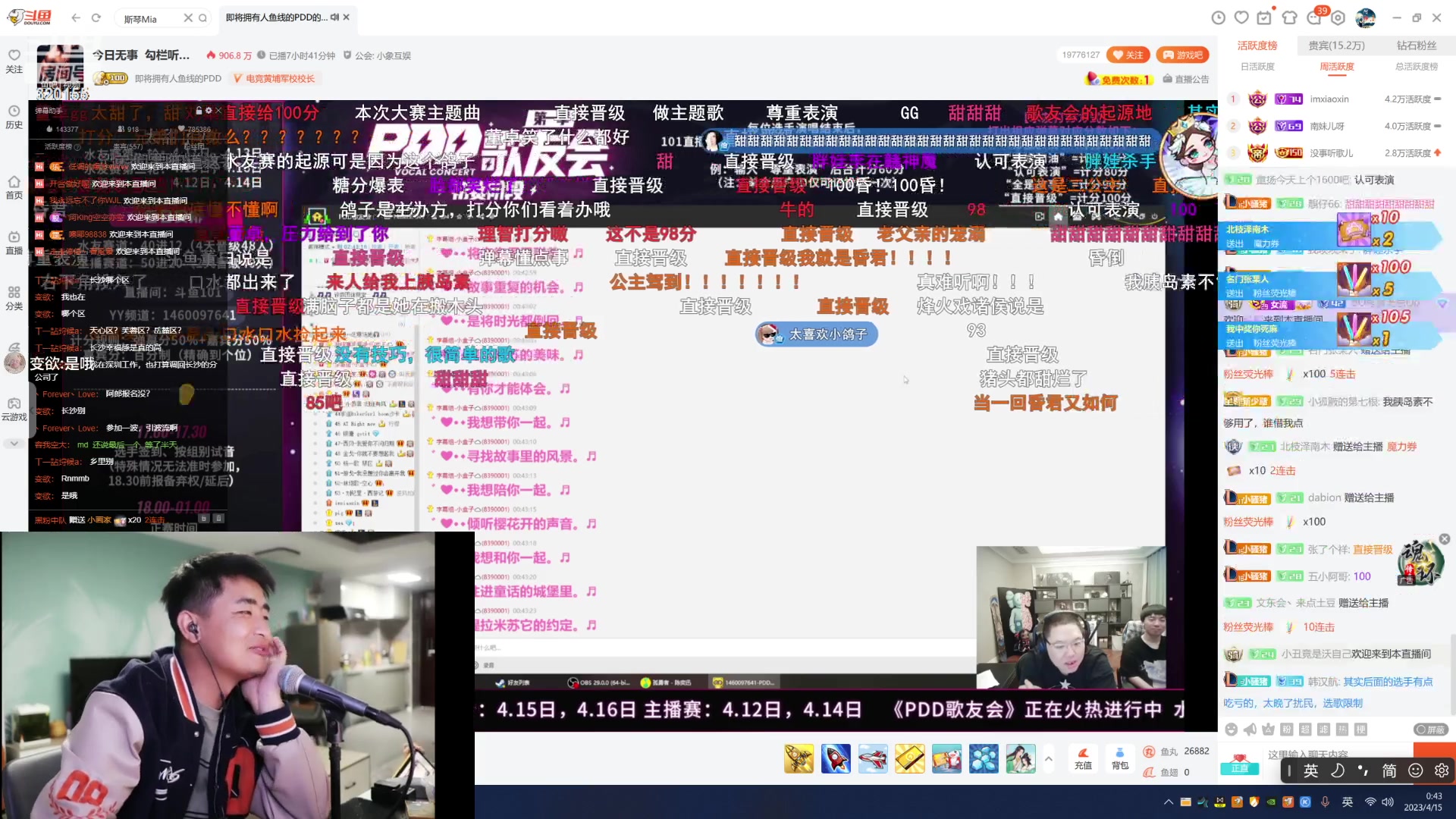
Task: Click 电竞黄埔军校校长 tag link
Action: (x=275, y=78)
